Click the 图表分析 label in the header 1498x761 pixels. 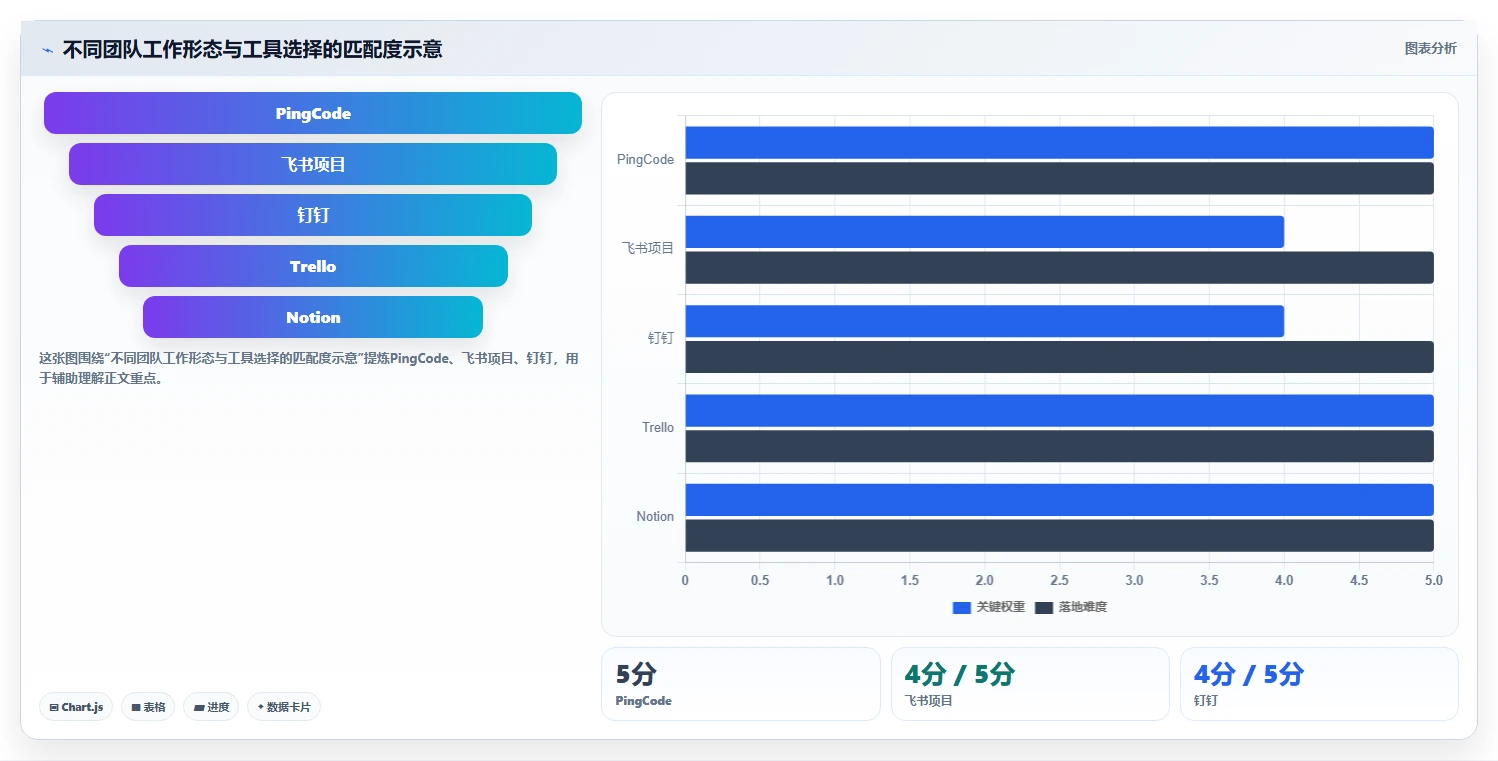(x=1430, y=48)
